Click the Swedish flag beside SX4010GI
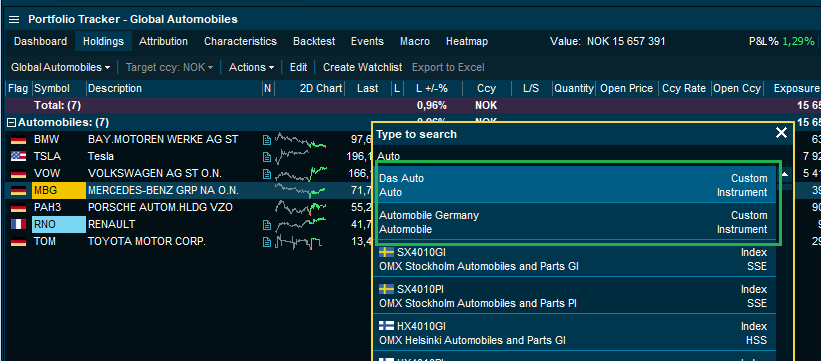The width and height of the screenshot is (821, 361). (x=386, y=252)
